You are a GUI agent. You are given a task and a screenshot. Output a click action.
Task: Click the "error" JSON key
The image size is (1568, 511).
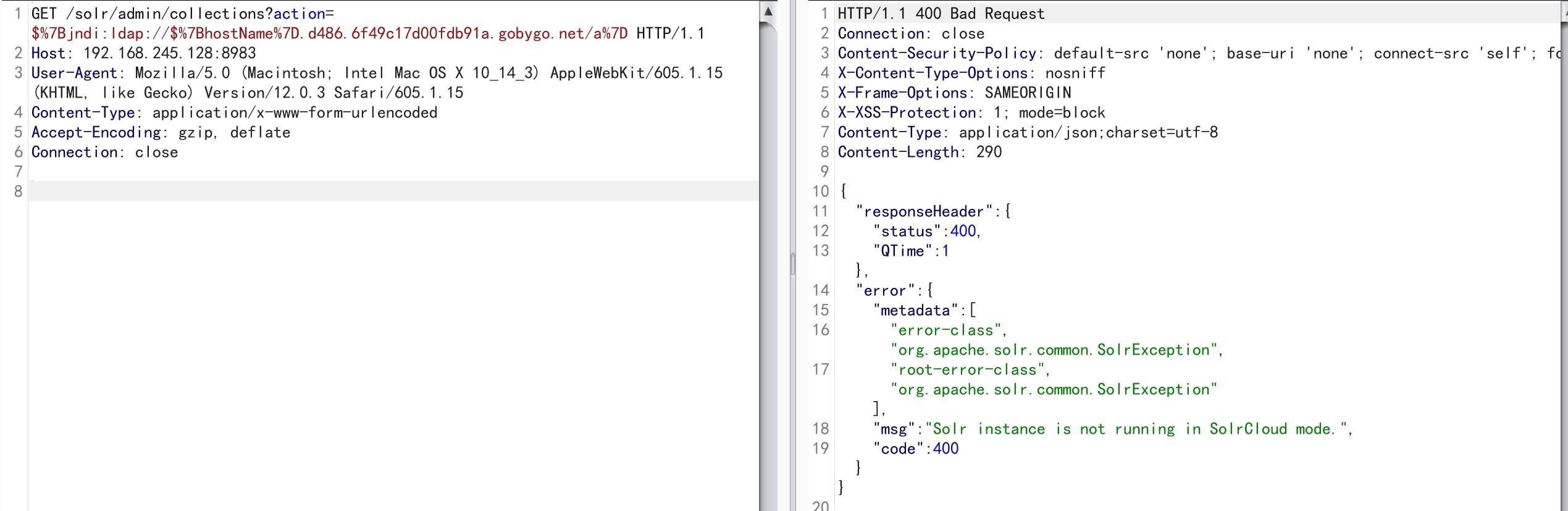click(x=885, y=290)
